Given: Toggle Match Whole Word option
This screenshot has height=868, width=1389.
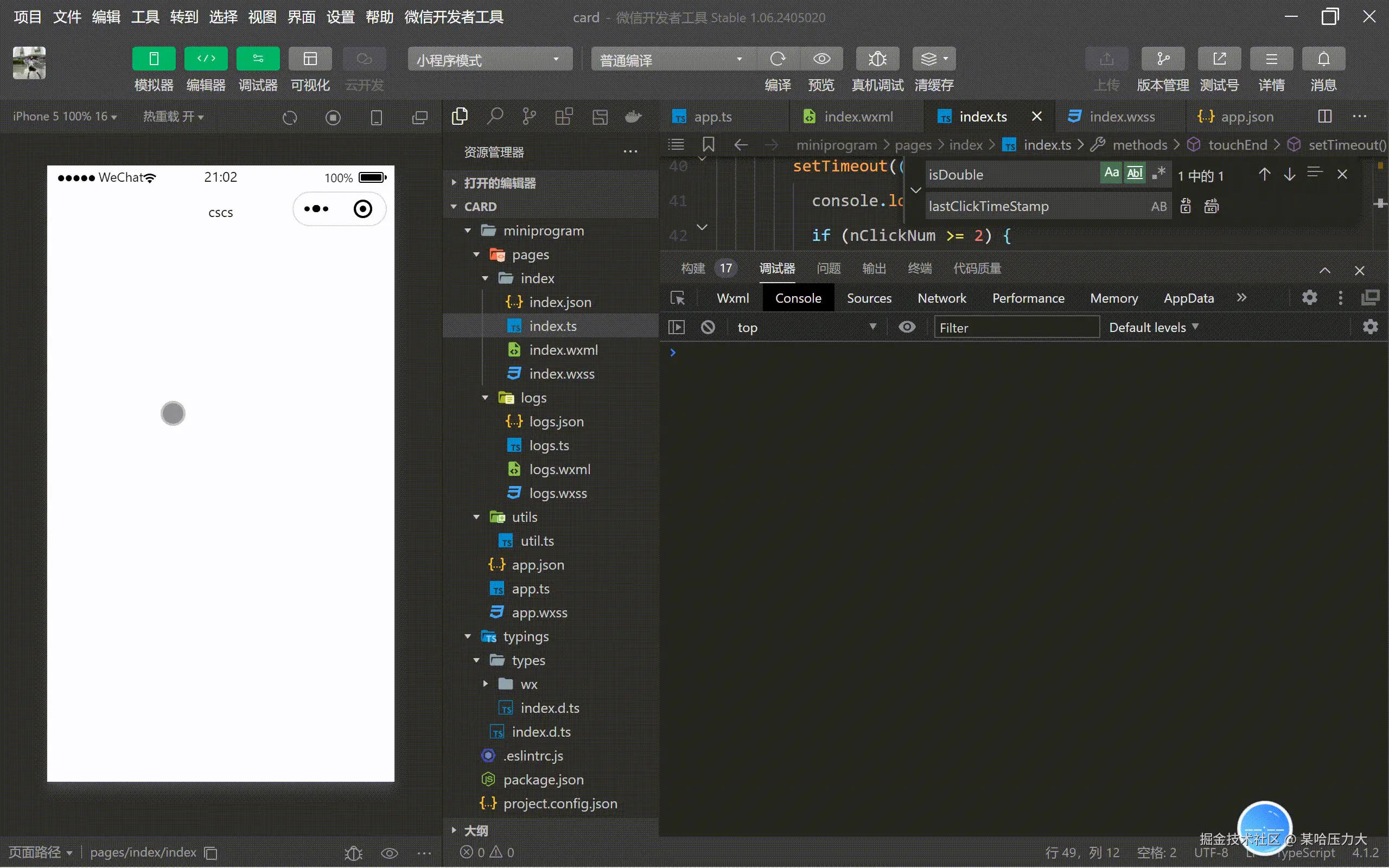Looking at the screenshot, I should pos(1135,173).
